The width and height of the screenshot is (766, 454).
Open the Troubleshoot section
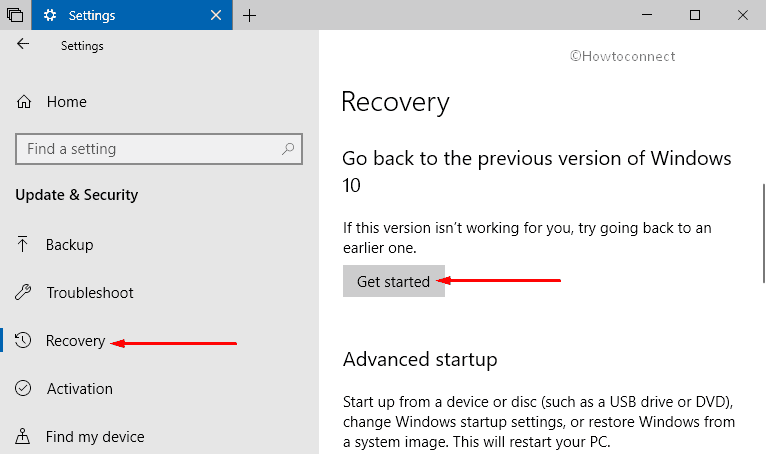[x=90, y=292]
